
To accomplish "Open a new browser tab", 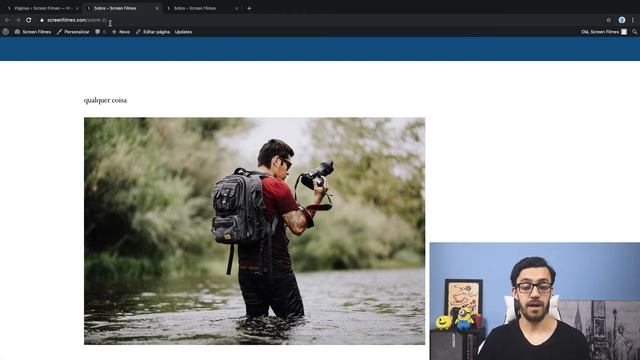I will pyautogui.click(x=249, y=8).
